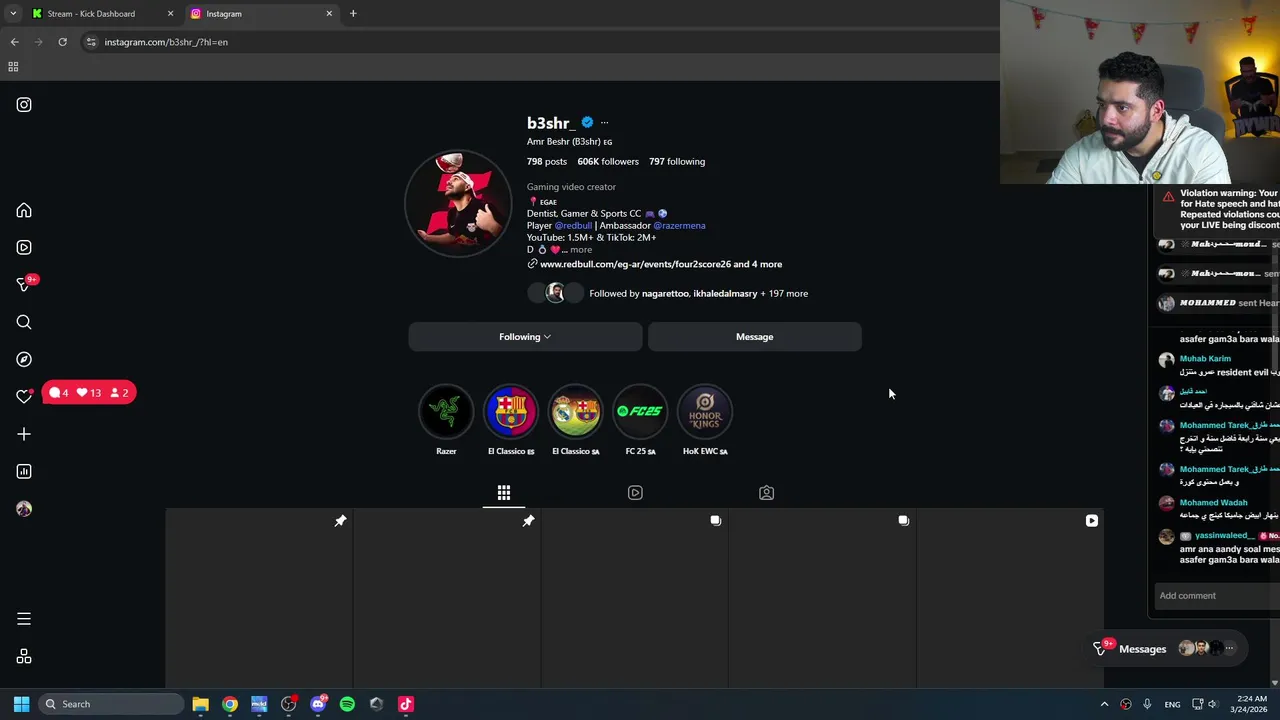The width and height of the screenshot is (1280, 720).
Task: Open the FC 25 SA highlight
Action: [640, 411]
